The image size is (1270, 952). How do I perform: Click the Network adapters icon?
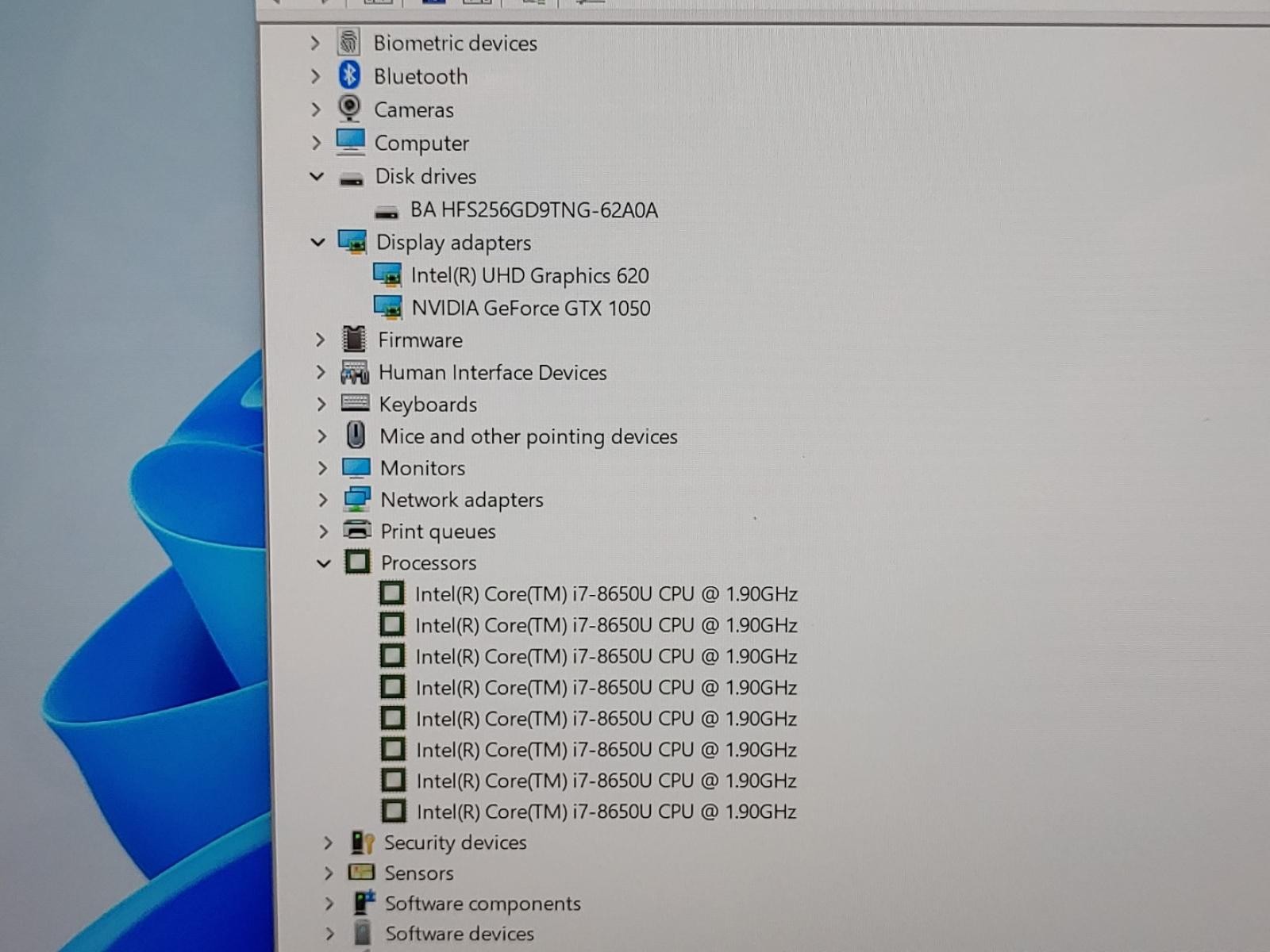(x=356, y=499)
